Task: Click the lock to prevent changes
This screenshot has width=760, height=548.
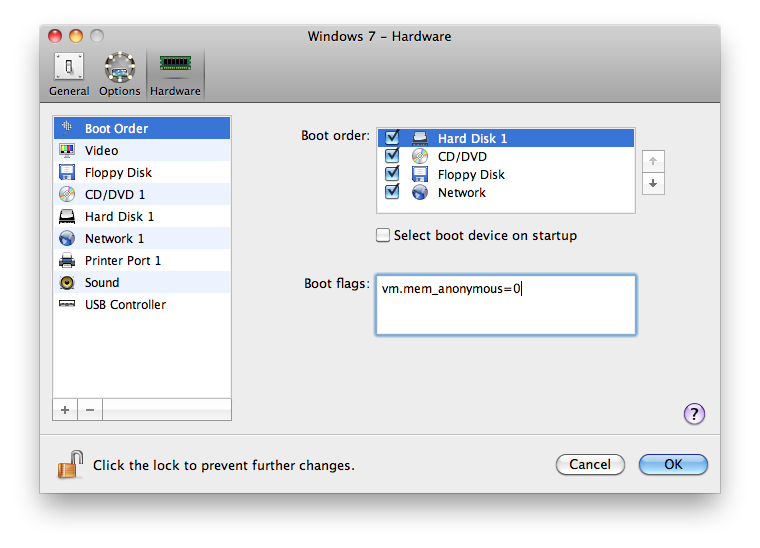Action: [x=70, y=464]
